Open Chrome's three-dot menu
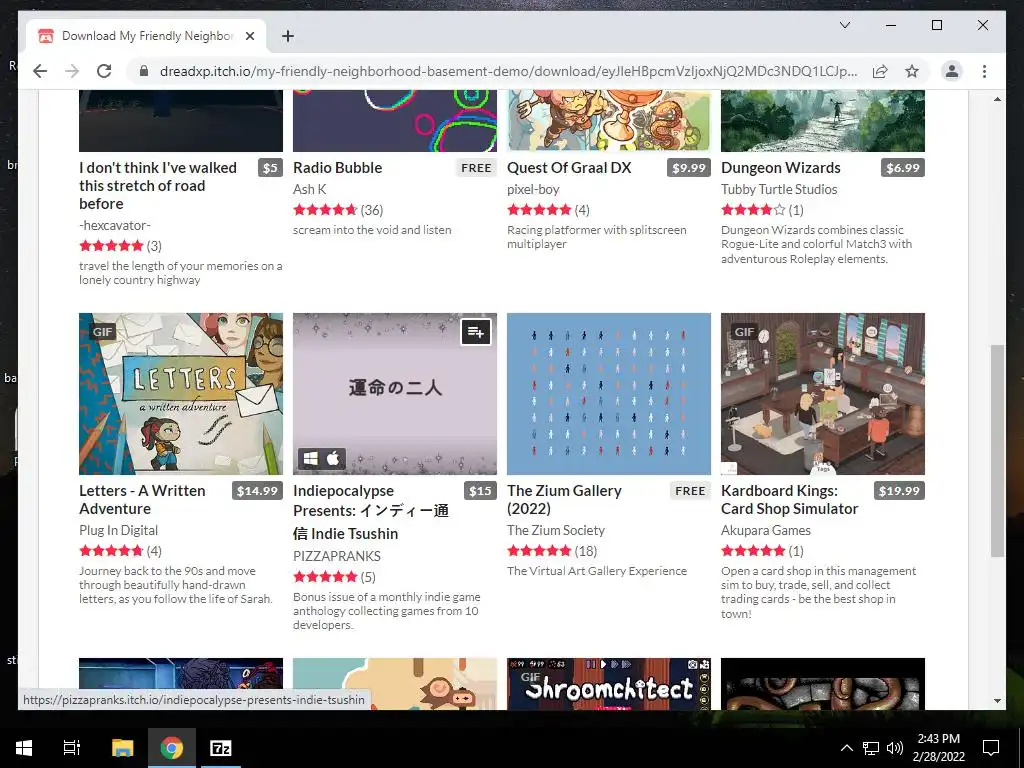 (984, 71)
